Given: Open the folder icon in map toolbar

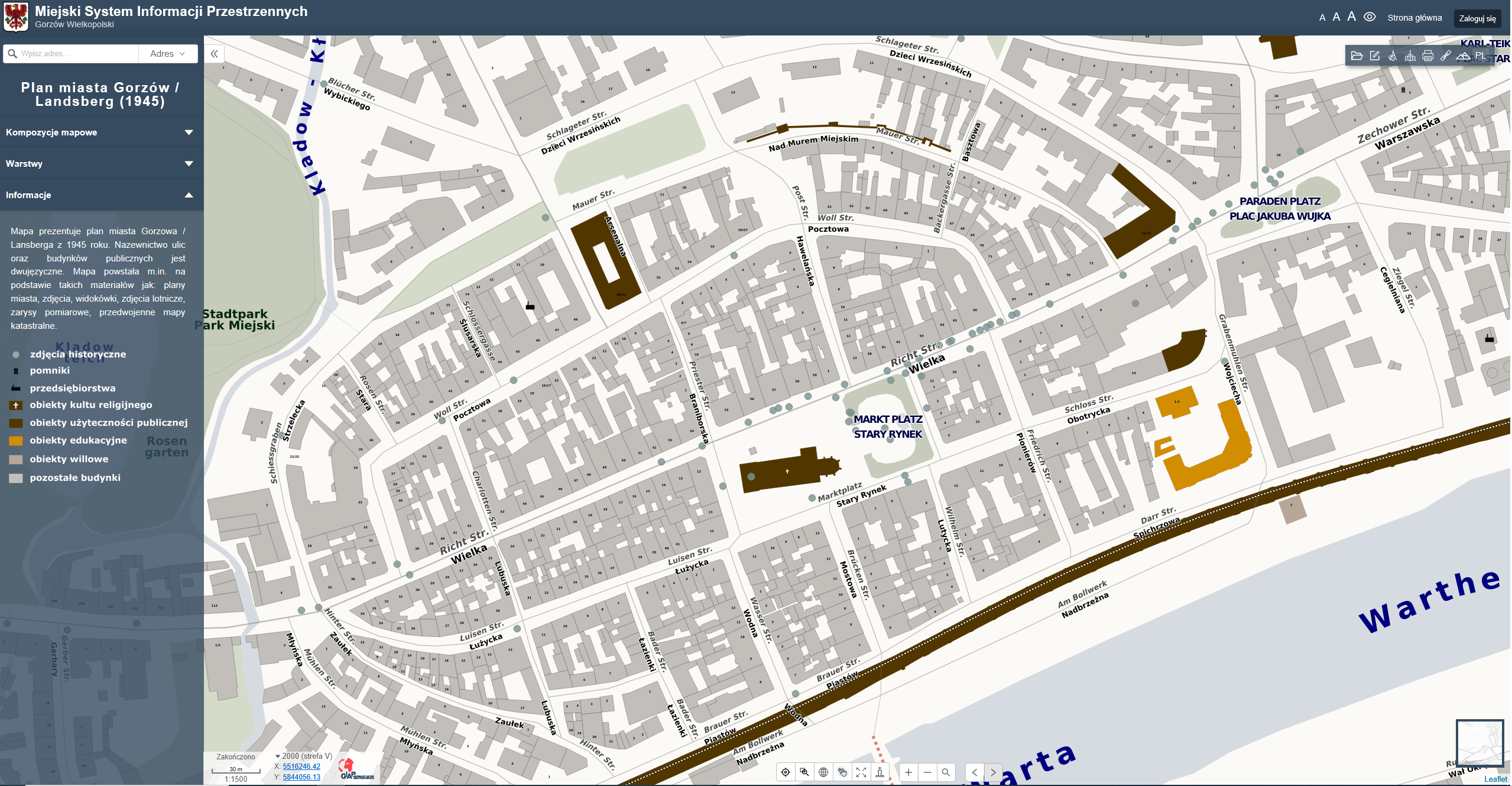Looking at the screenshot, I should tap(1357, 56).
